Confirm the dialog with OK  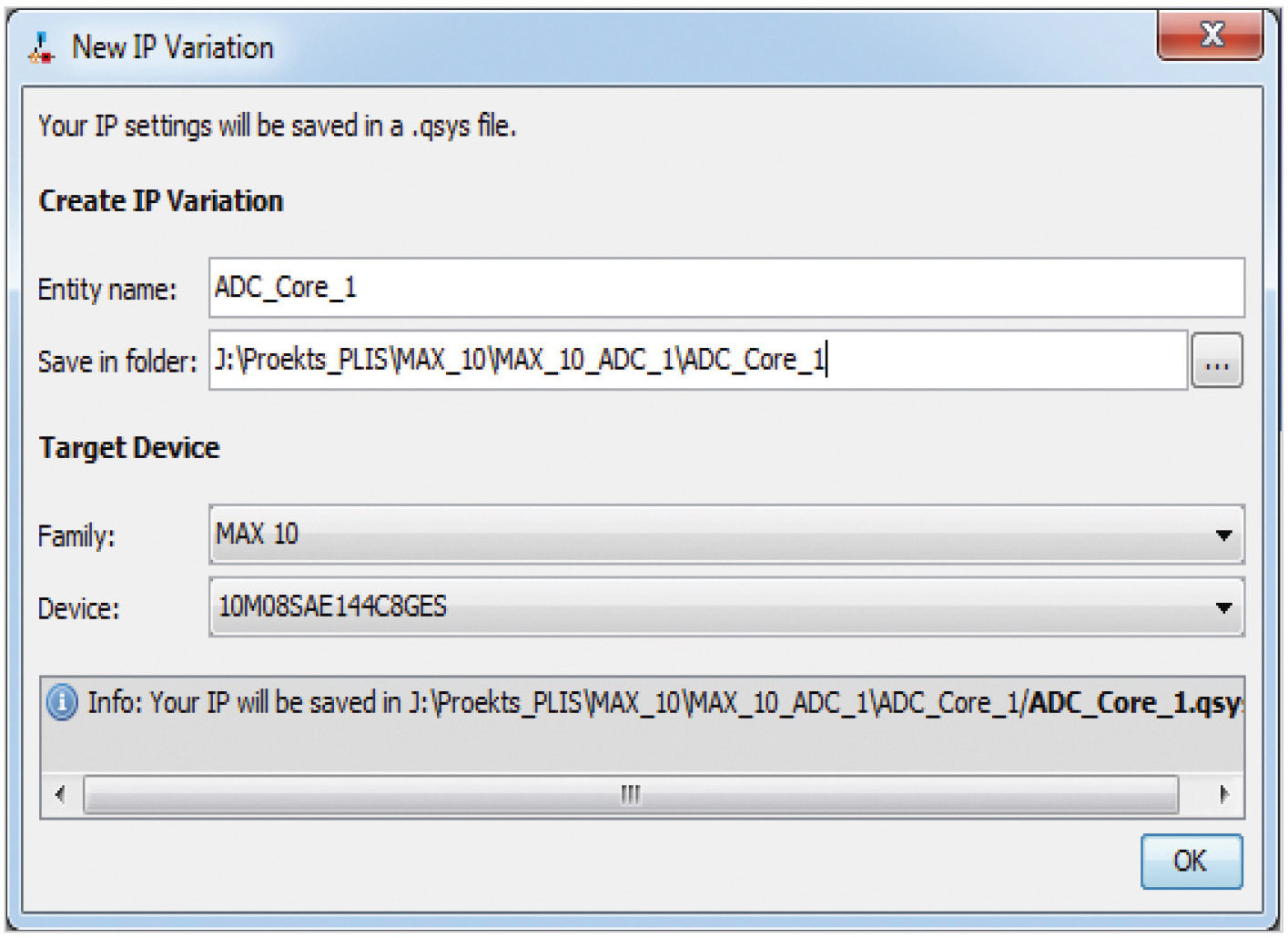[x=1191, y=861]
